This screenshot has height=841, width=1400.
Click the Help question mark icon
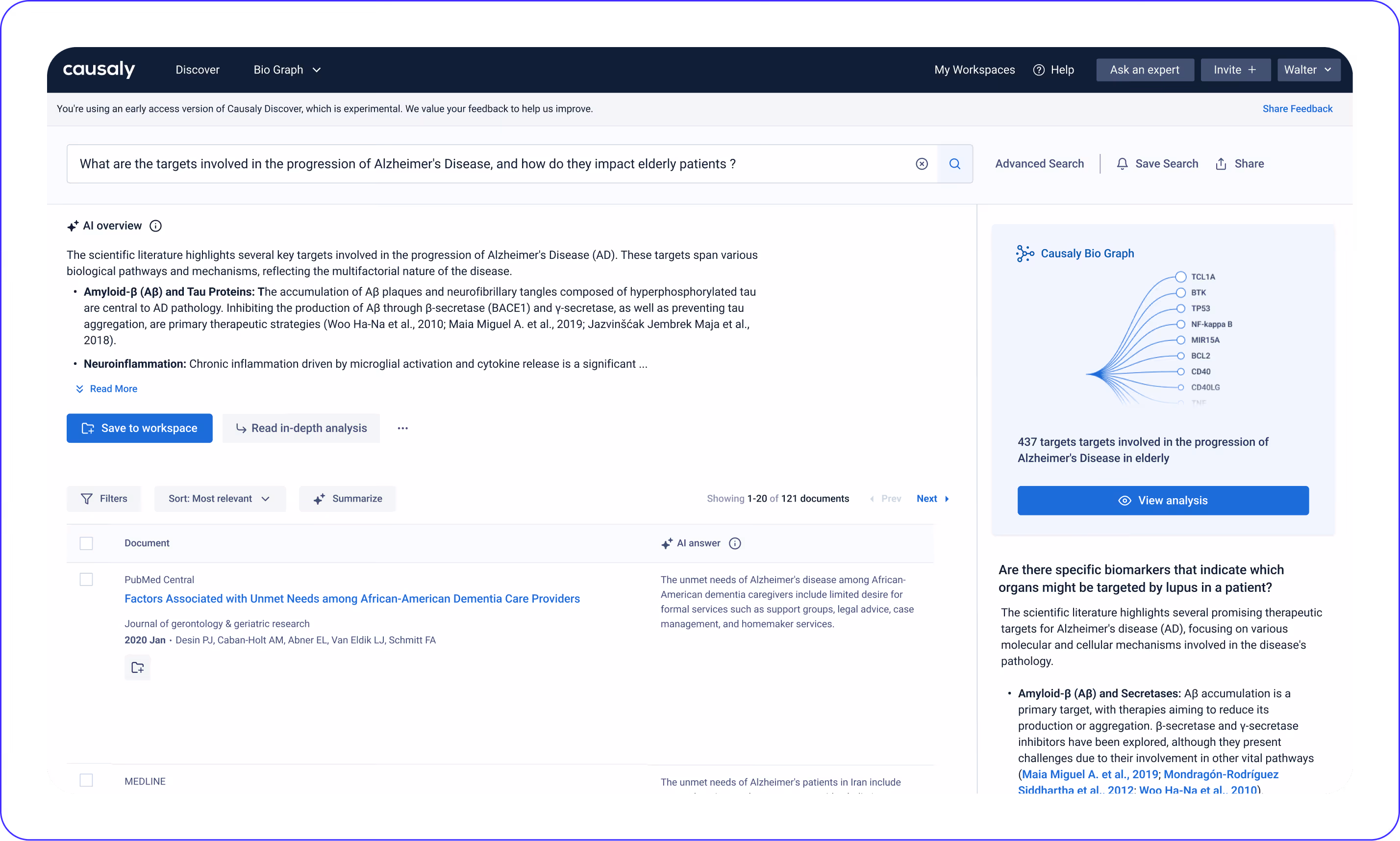pos(1039,70)
